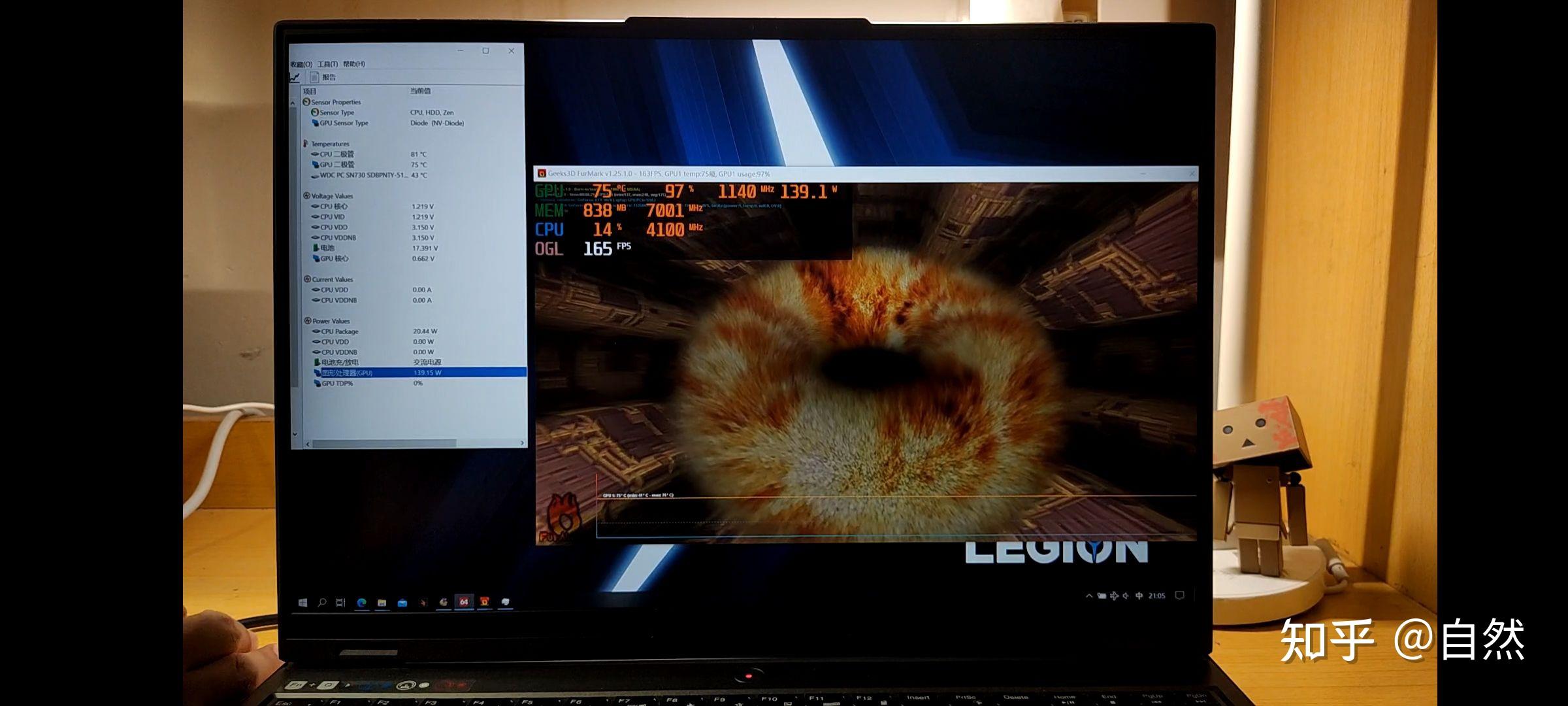
Task: Select the Temperatures group row
Action: pos(412,144)
